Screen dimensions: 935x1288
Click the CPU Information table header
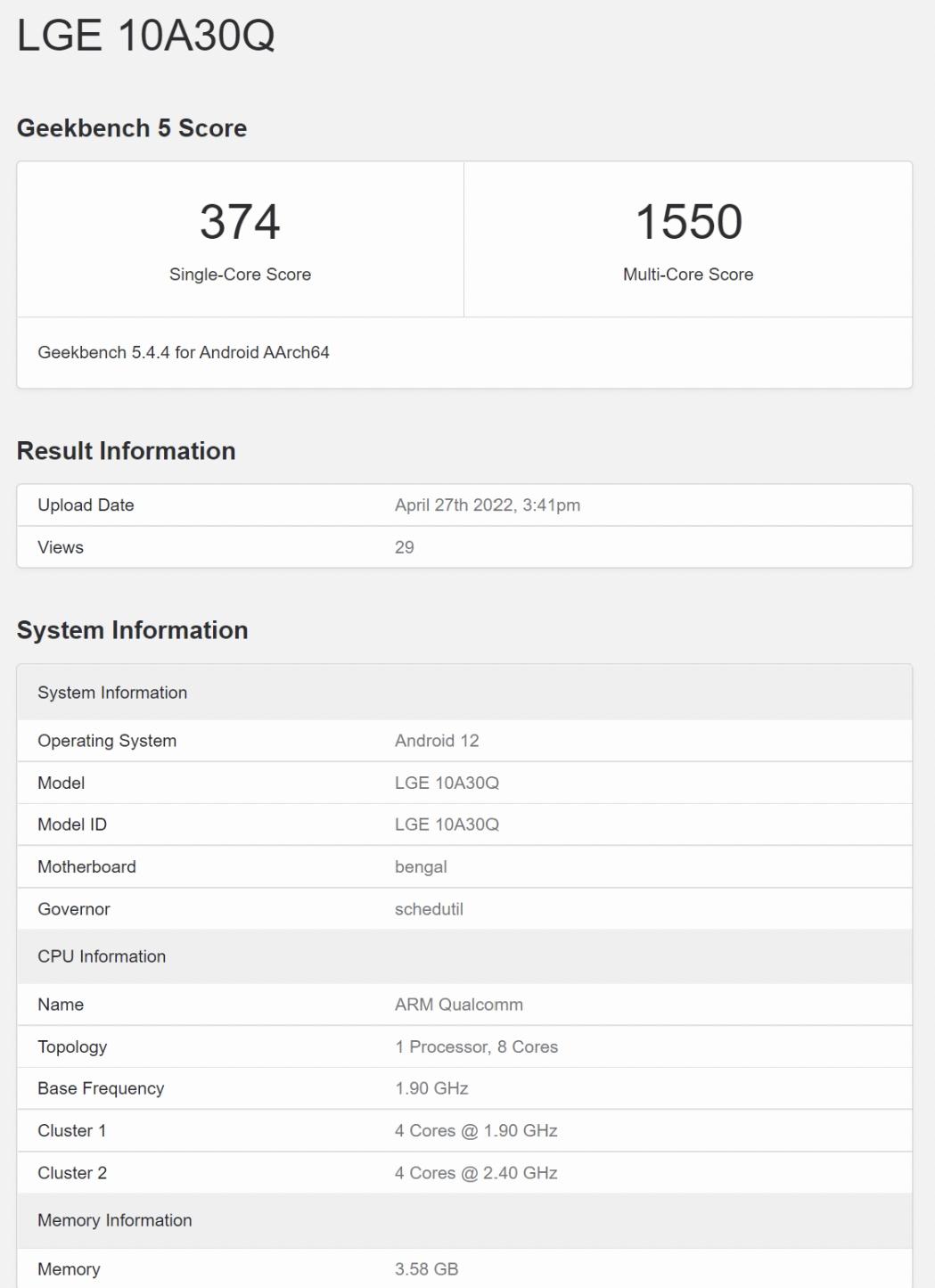[x=102, y=956]
